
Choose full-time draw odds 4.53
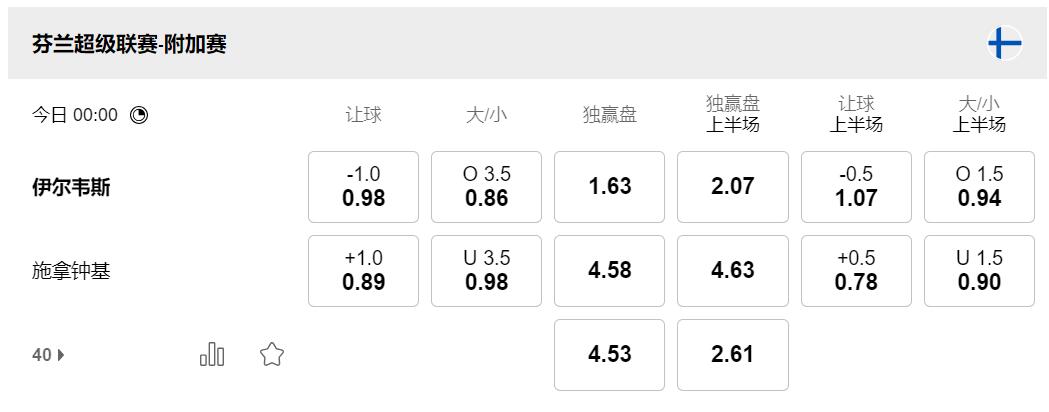coord(609,354)
